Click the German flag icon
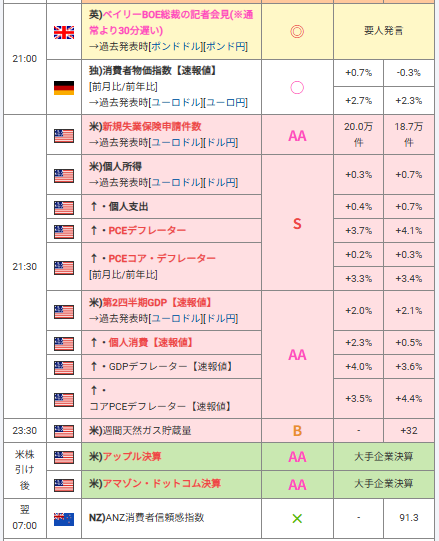This screenshot has height=541, width=439. (64, 88)
